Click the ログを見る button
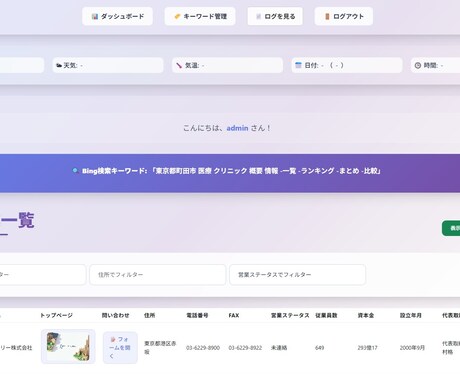 pyautogui.click(x=275, y=16)
